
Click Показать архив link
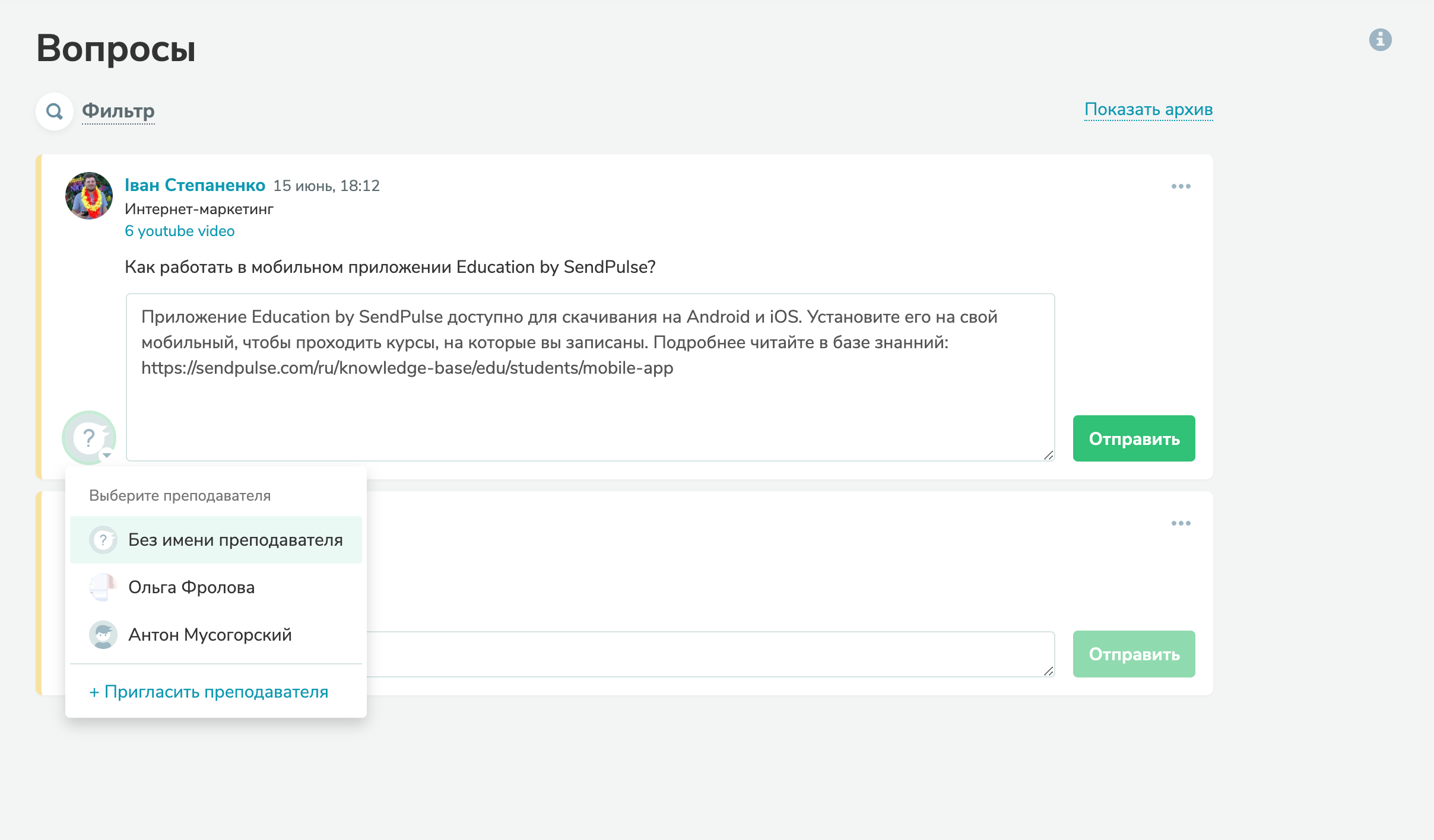(1148, 110)
